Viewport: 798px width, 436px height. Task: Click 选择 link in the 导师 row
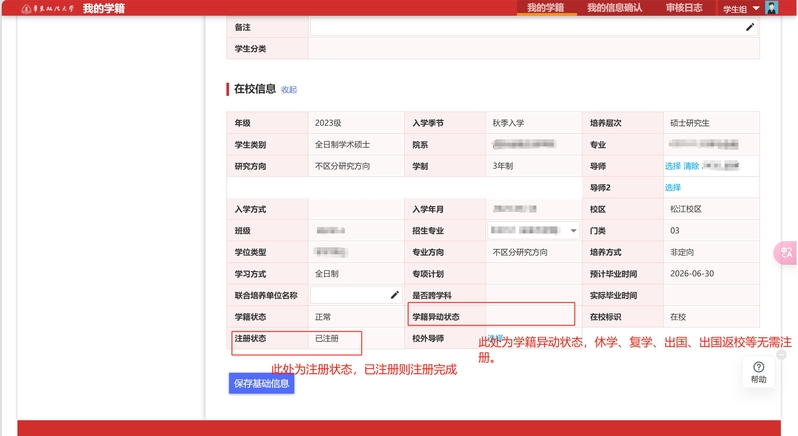(672, 166)
